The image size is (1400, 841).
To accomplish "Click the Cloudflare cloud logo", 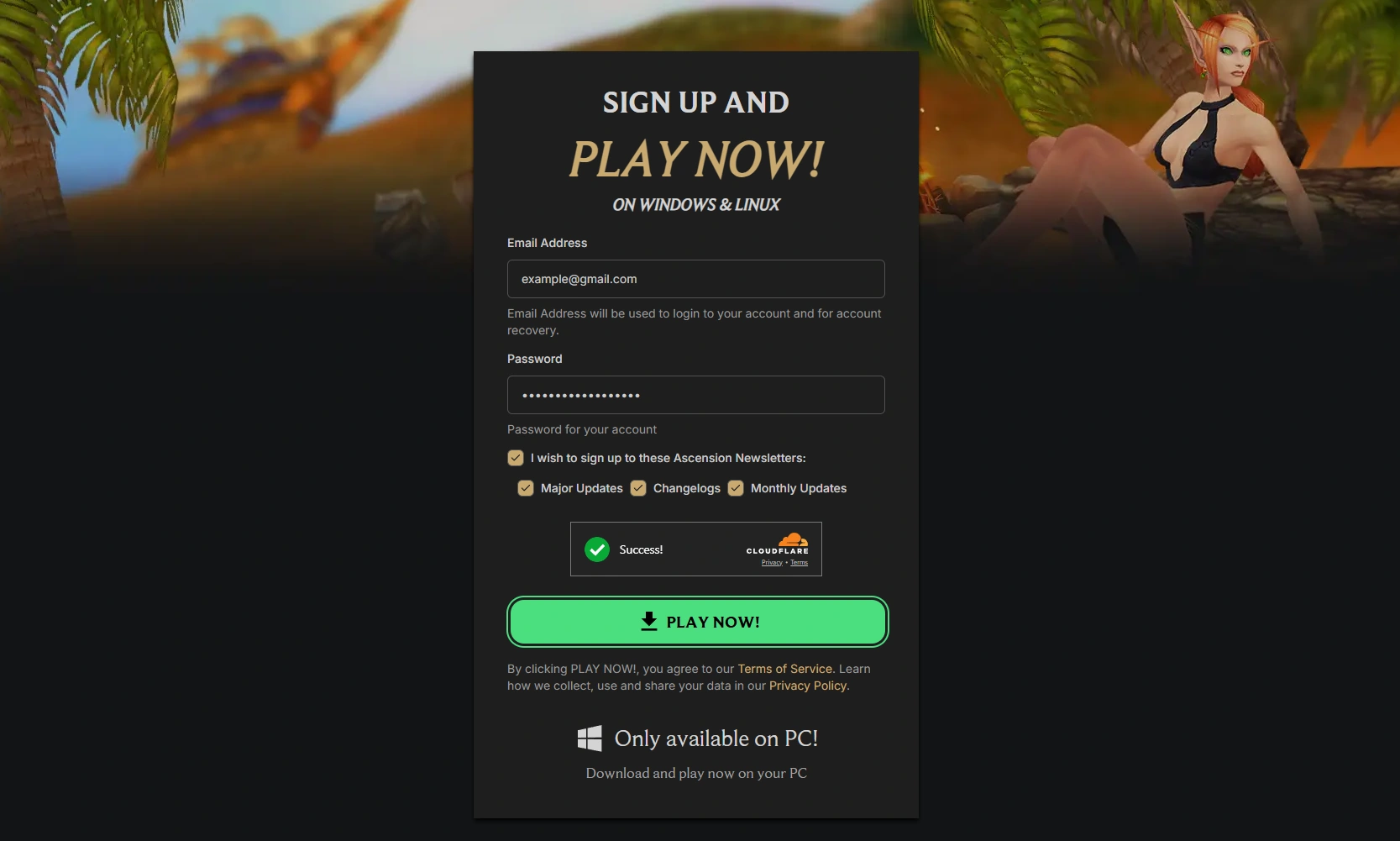I will click(793, 539).
